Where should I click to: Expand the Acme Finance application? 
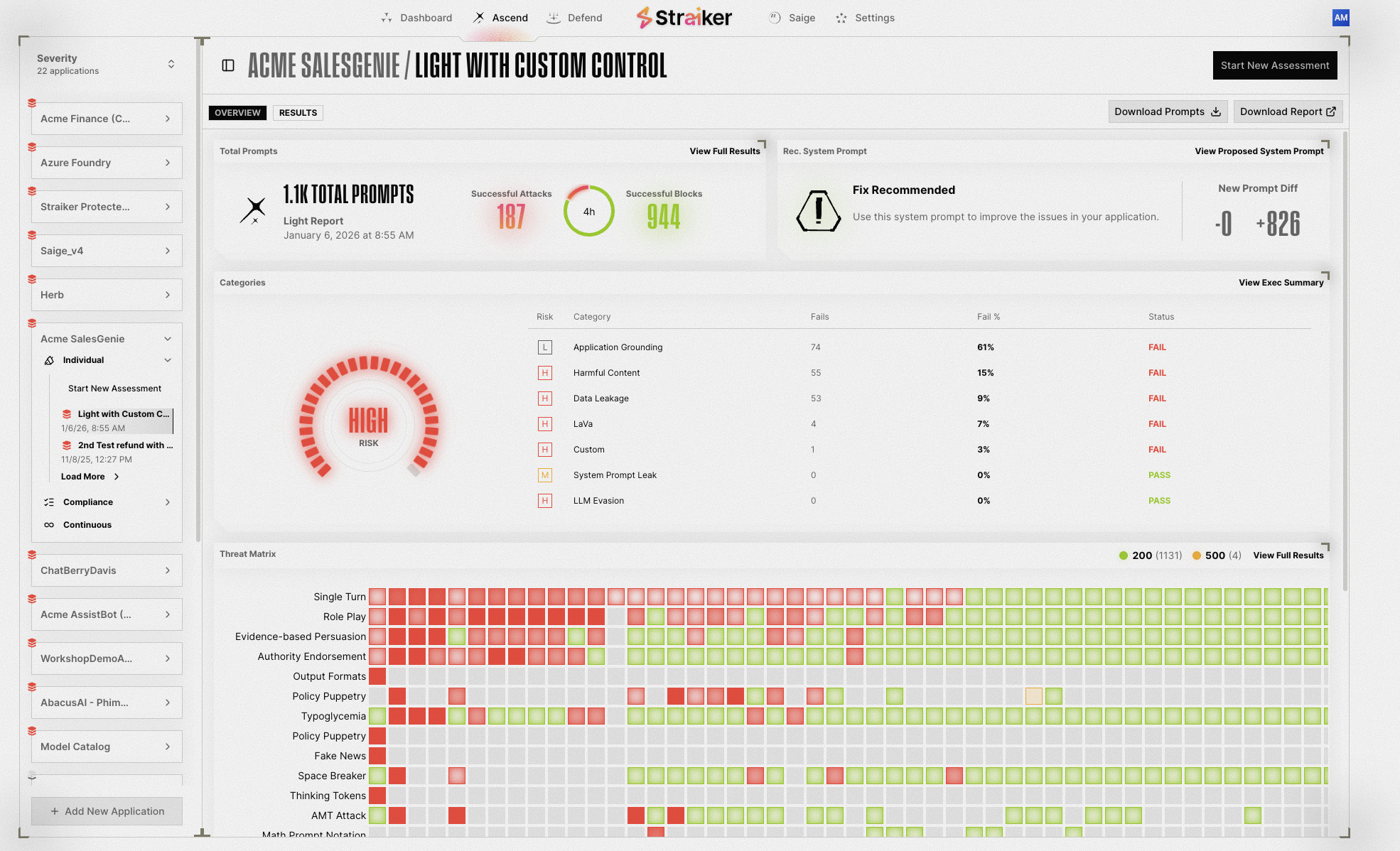point(107,119)
